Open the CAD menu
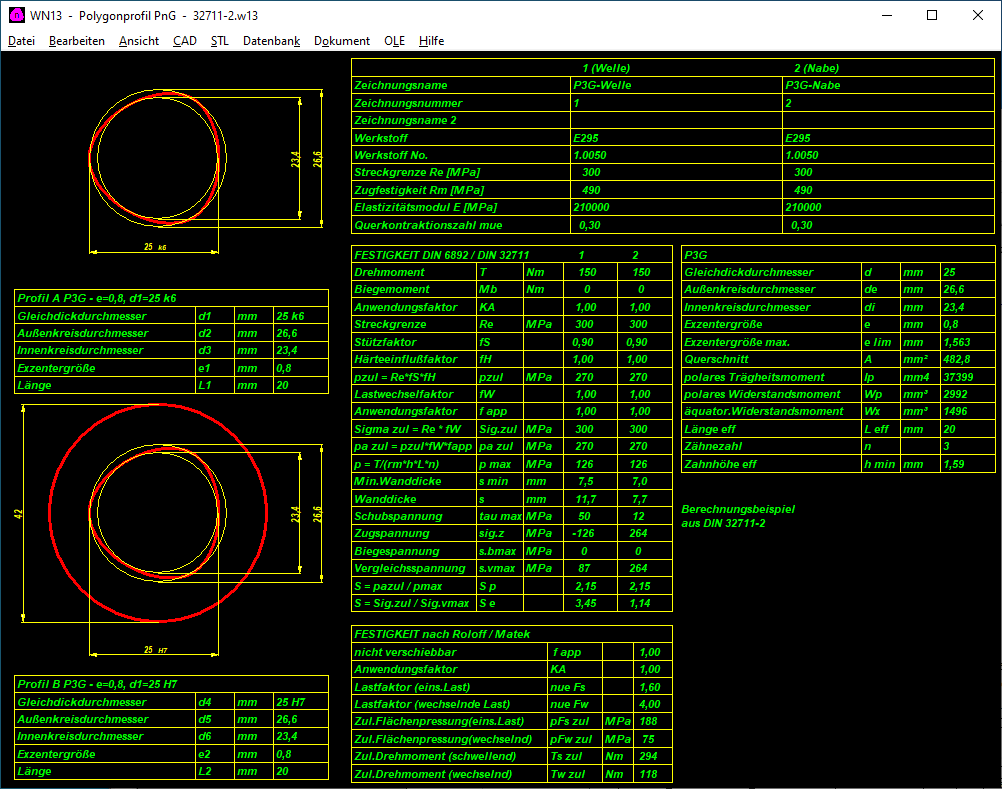 [184, 41]
